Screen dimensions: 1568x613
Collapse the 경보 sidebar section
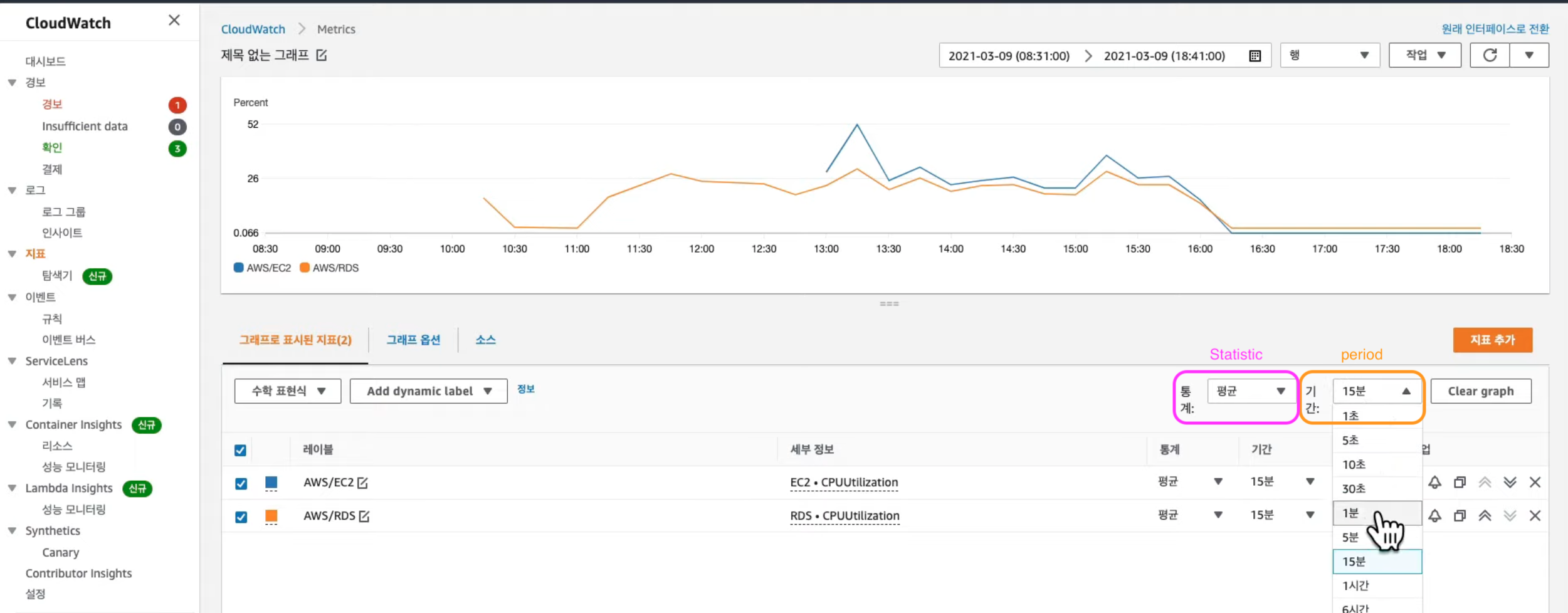point(13,82)
